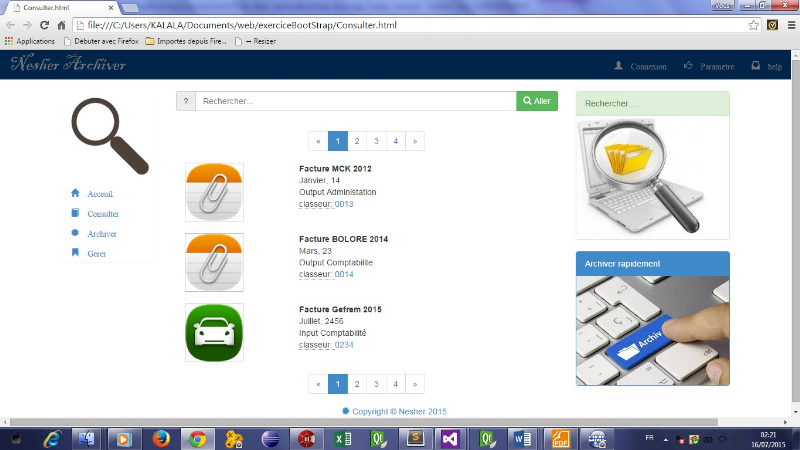This screenshot has height=450, width=800.
Task: Go back in Chrome
Action: [10, 25]
